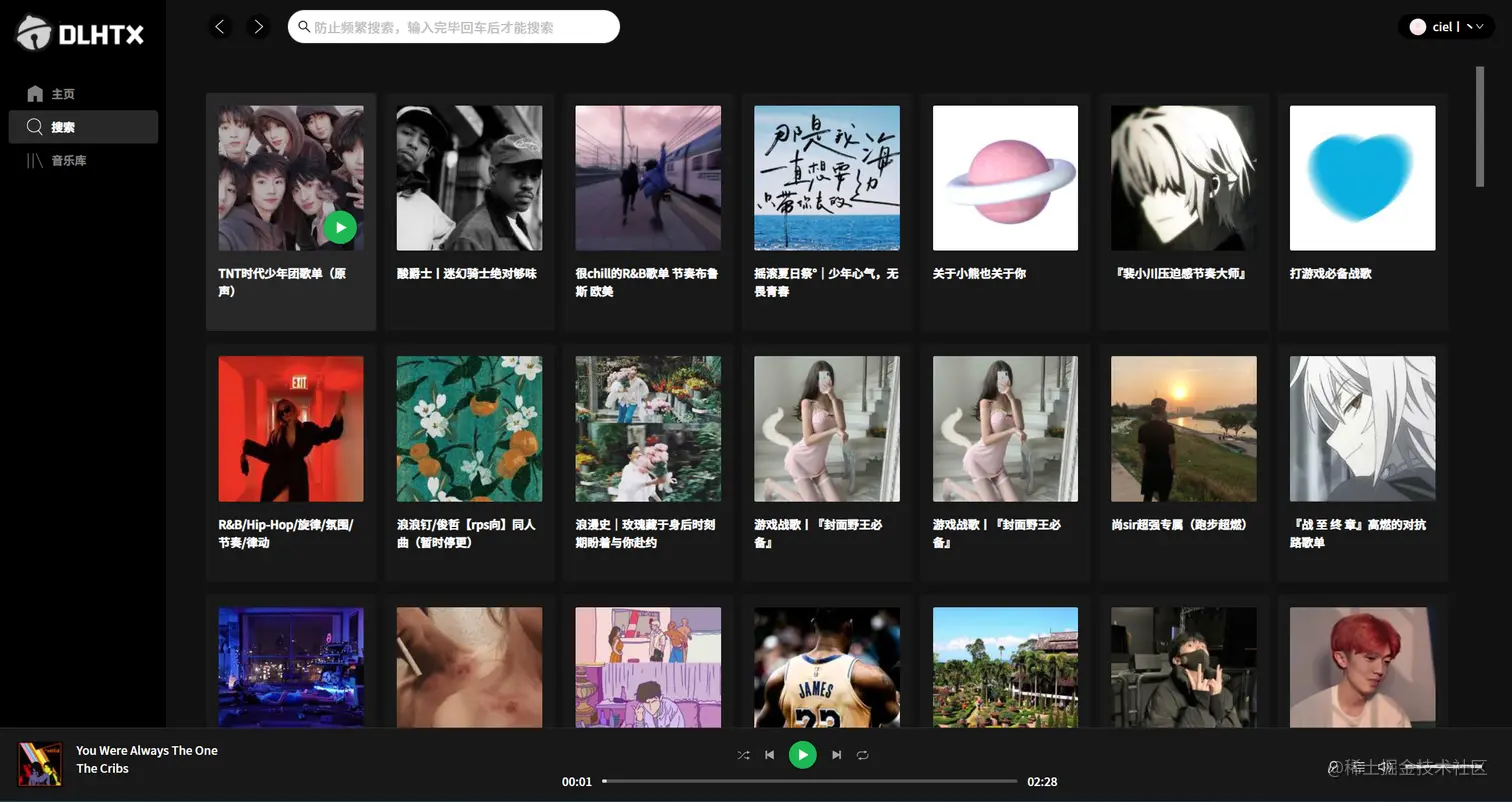Click the back navigation arrow
This screenshot has height=802, width=1512.
pos(220,27)
